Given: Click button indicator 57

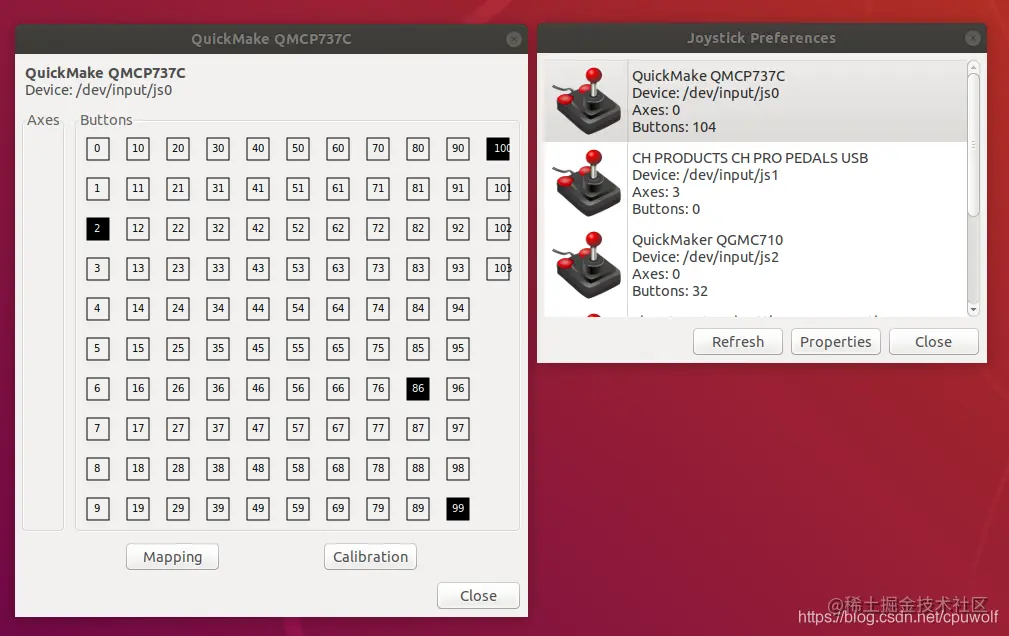Looking at the screenshot, I should 298,429.
